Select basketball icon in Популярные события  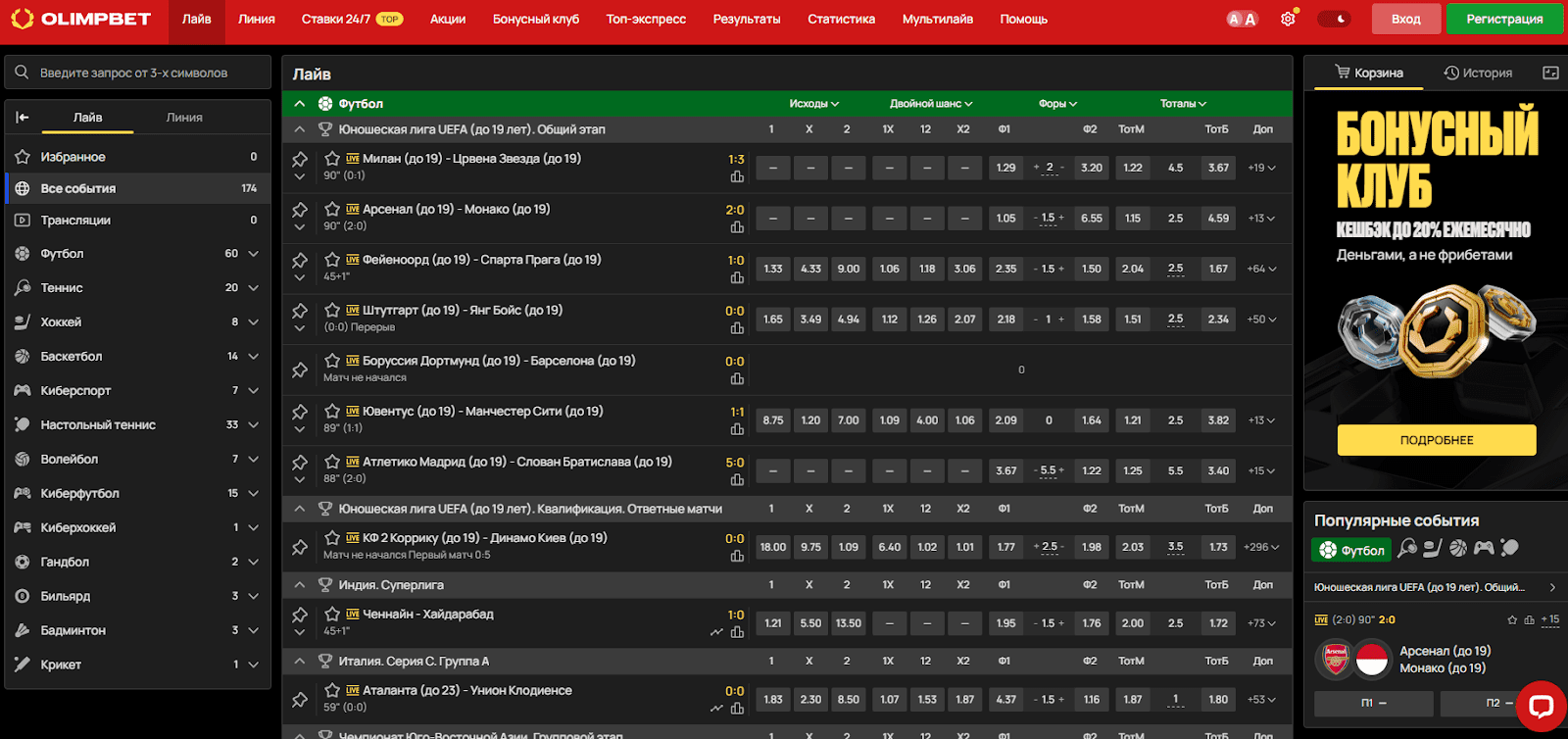click(x=1458, y=548)
